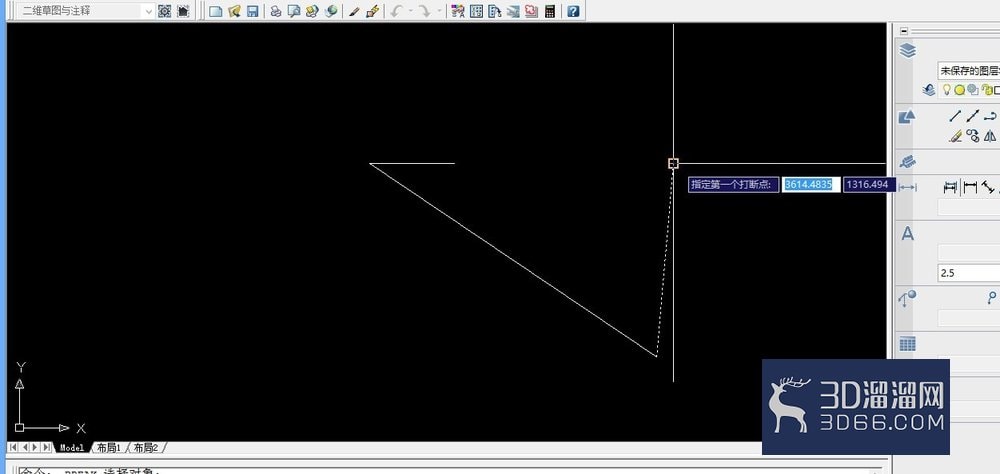The height and width of the screenshot is (474, 1000).
Task: Click the Dimensions panel icon
Action: click(907, 188)
